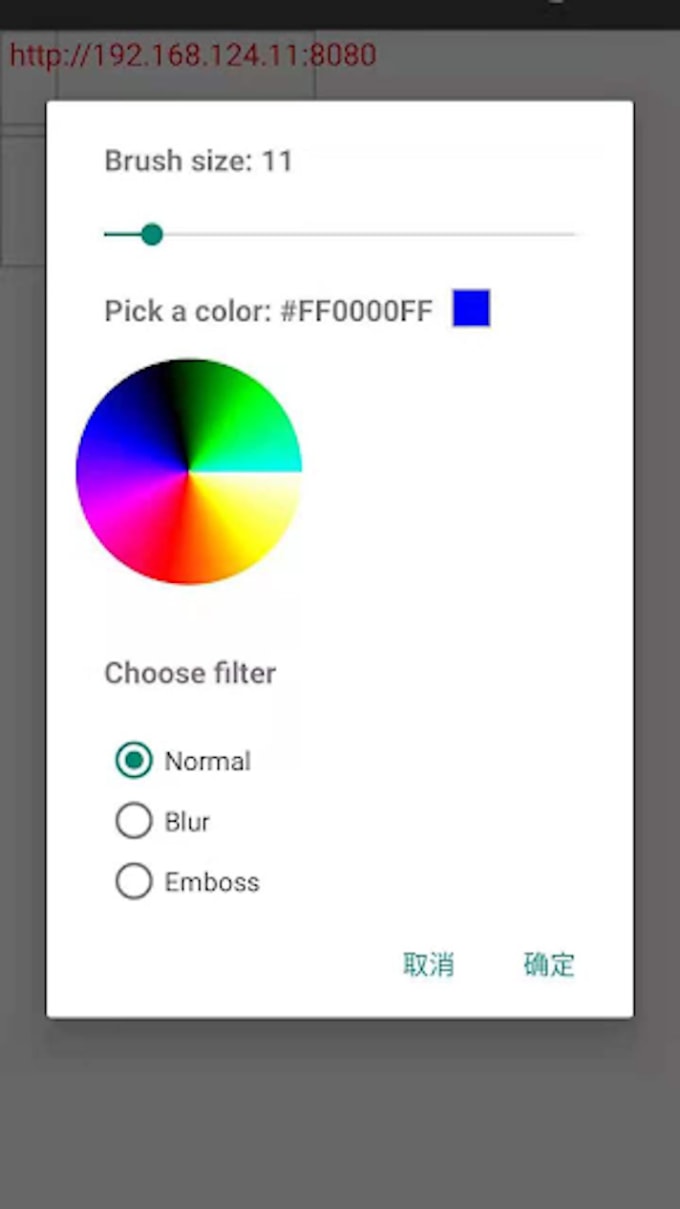
Task: Click the blue selected color preview square
Action: pos(471,308)
